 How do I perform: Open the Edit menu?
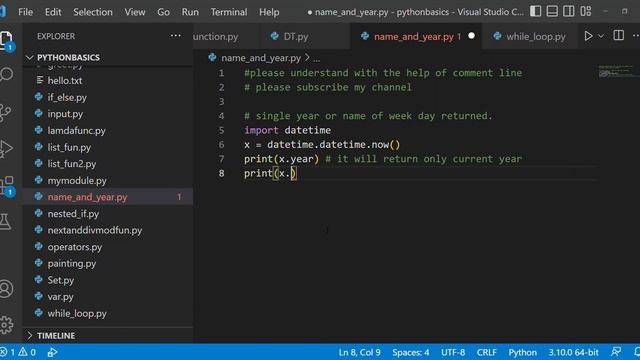[x=53, y=12]
